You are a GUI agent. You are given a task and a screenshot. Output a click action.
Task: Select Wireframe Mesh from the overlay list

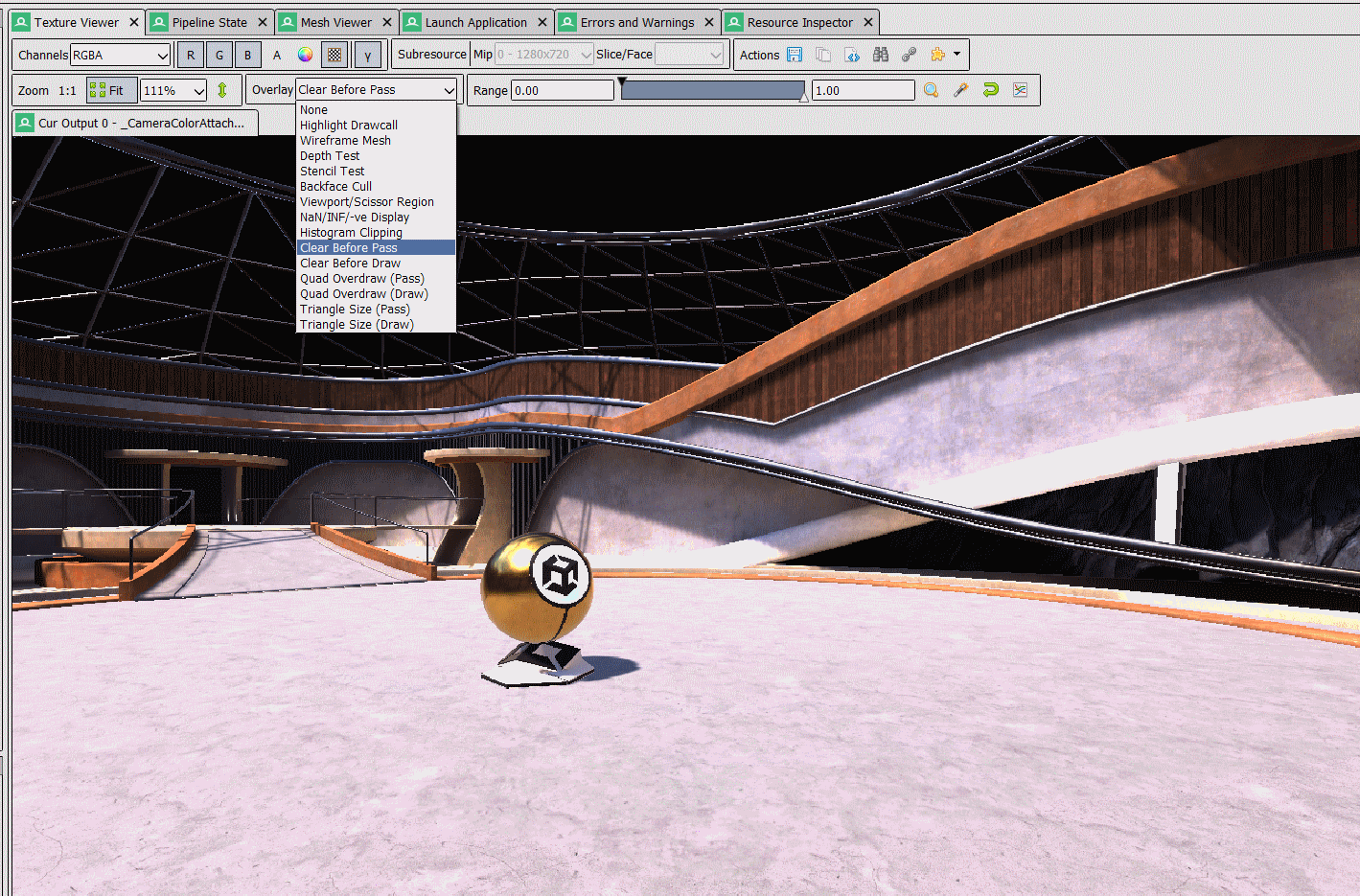pos(345,140)
